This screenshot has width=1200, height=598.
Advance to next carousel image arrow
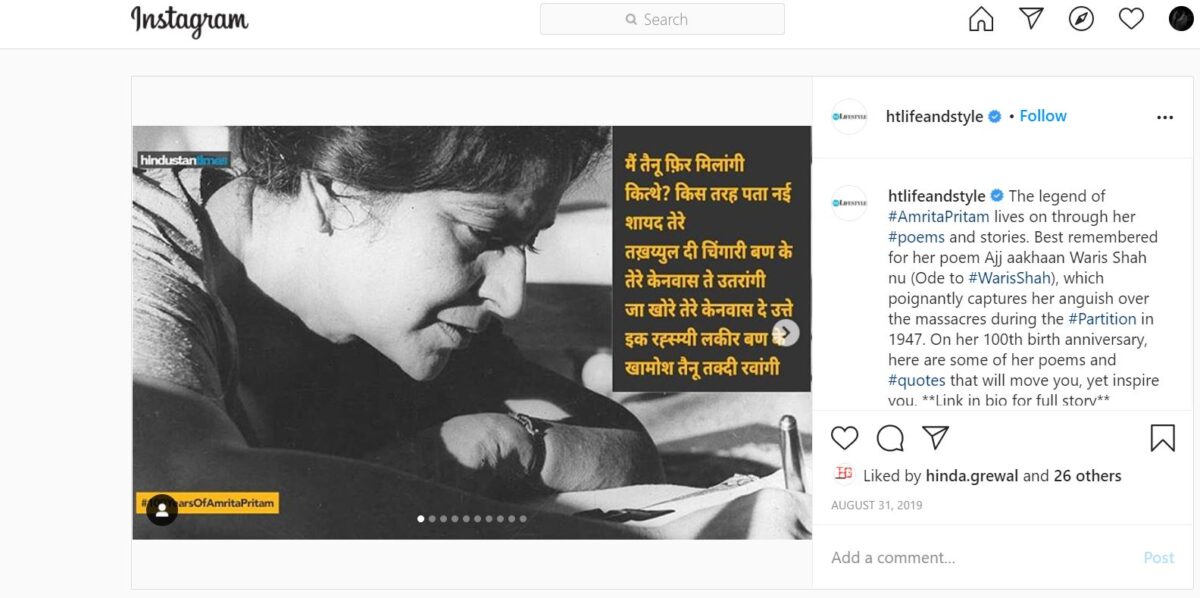coord(786,333)
